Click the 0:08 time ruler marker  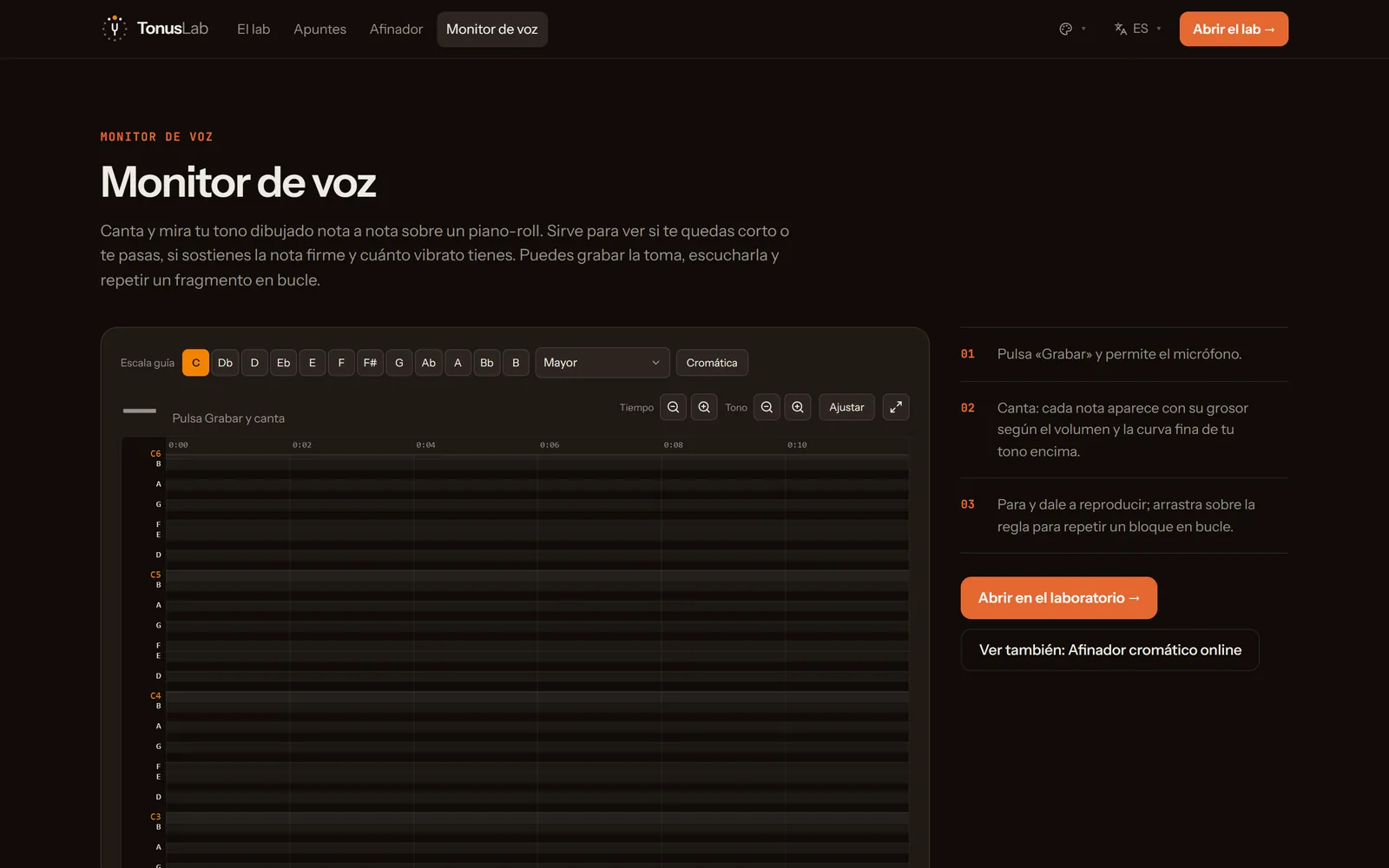click(x=673, y=444)
